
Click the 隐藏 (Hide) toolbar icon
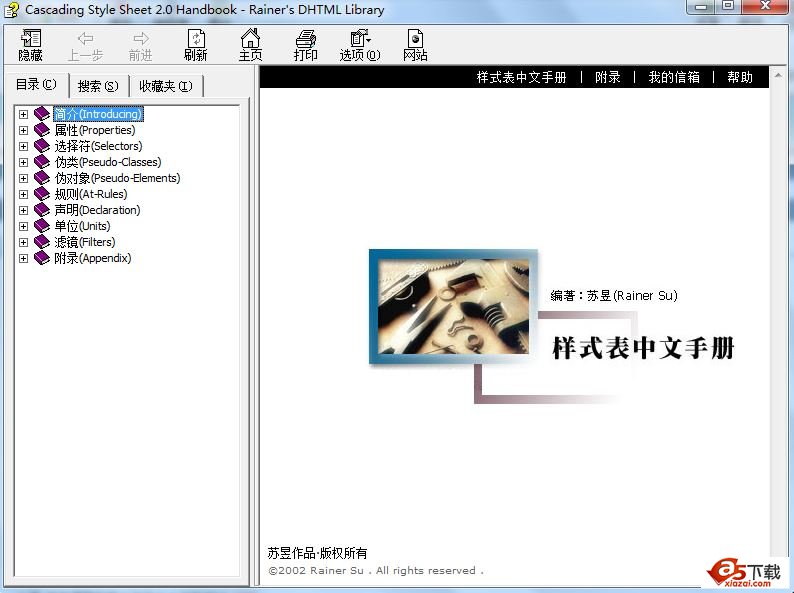click(30, 45)
